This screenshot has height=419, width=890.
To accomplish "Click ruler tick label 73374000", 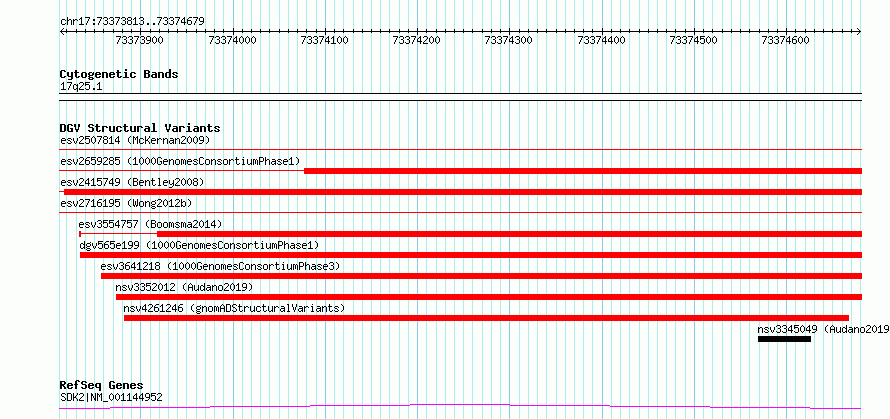I will (233, 40).
